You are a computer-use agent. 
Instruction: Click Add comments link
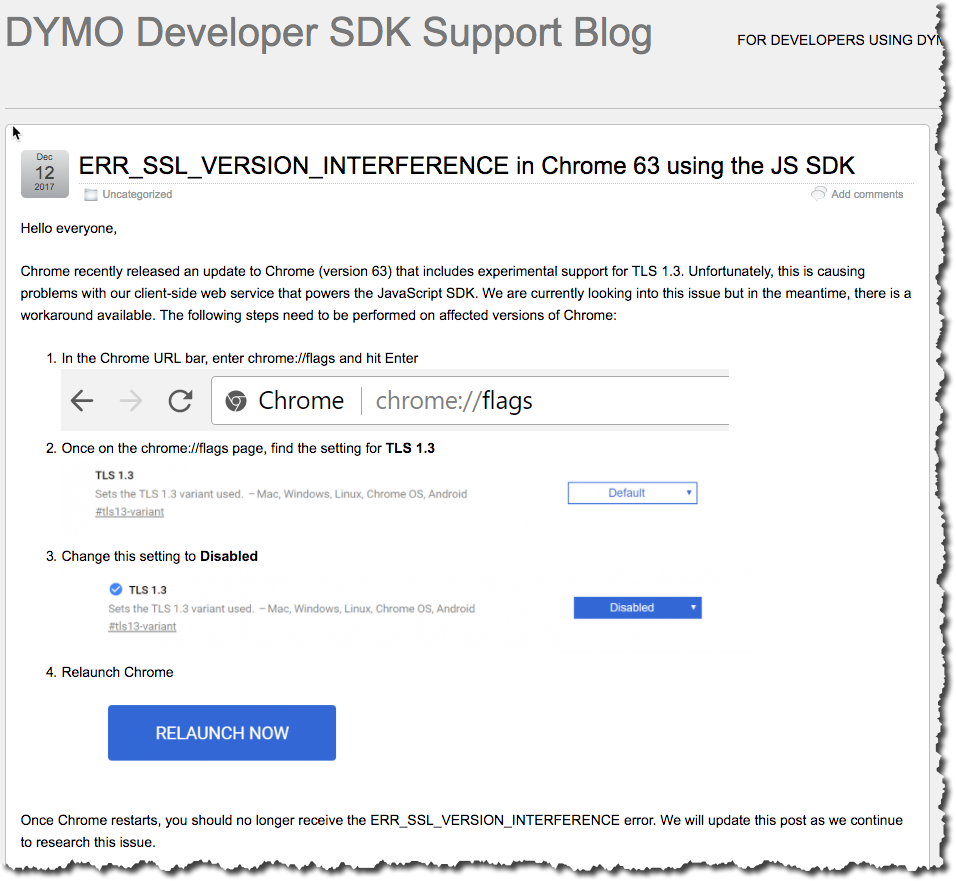[867, 194]
